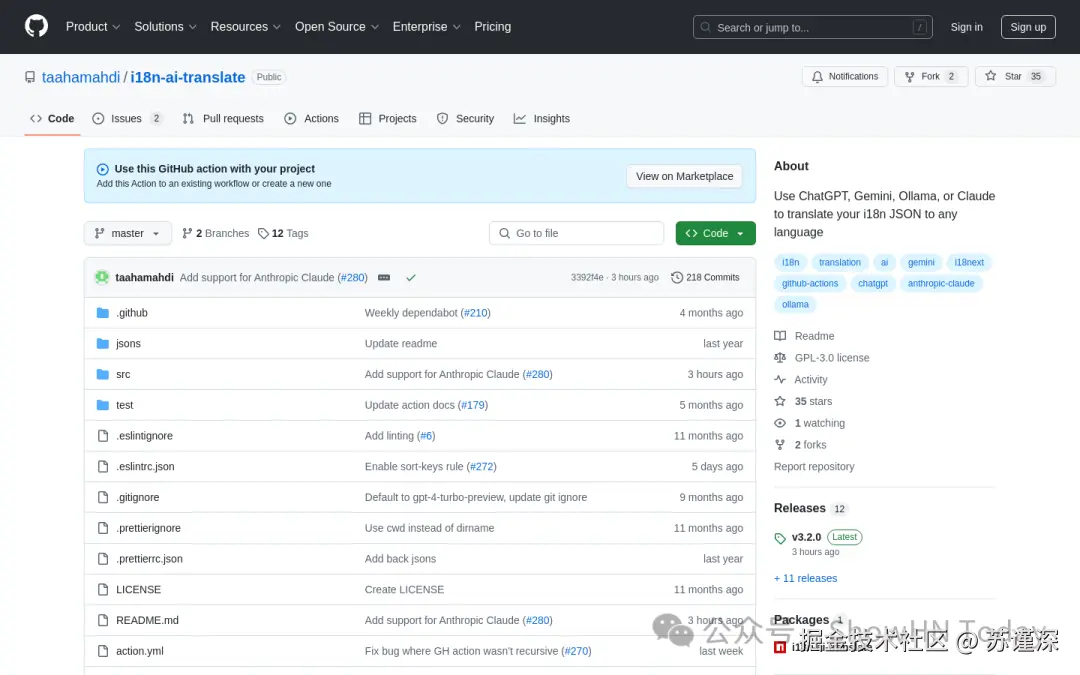Click the Readme book icon
Screen dimensions: 1080x675
[780, 336]
